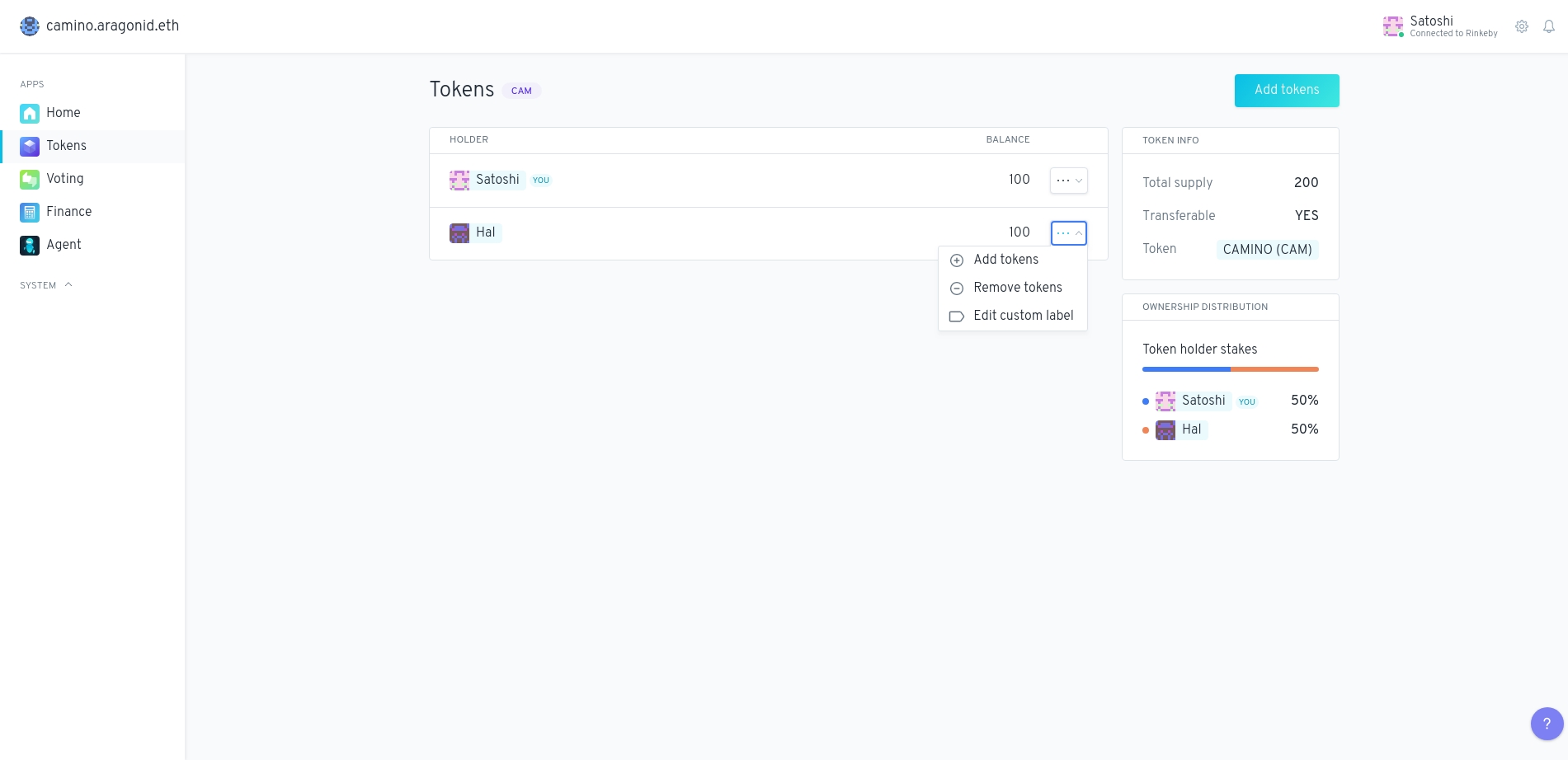
Task: Select Remove tokens menu option
Action: click(x=1017, y=288)
